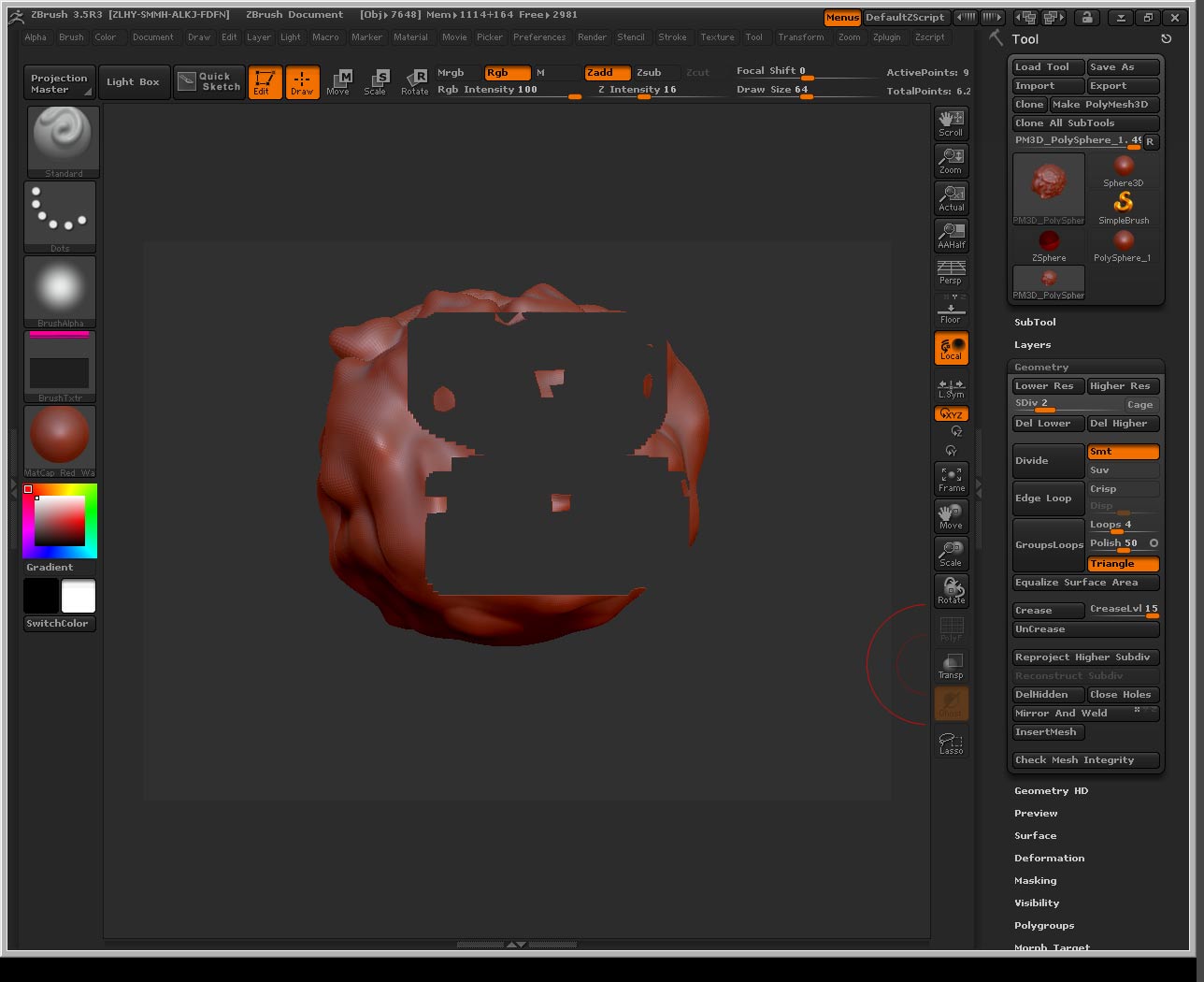Toggle the Zsub sculpt mode

(649, 72)
